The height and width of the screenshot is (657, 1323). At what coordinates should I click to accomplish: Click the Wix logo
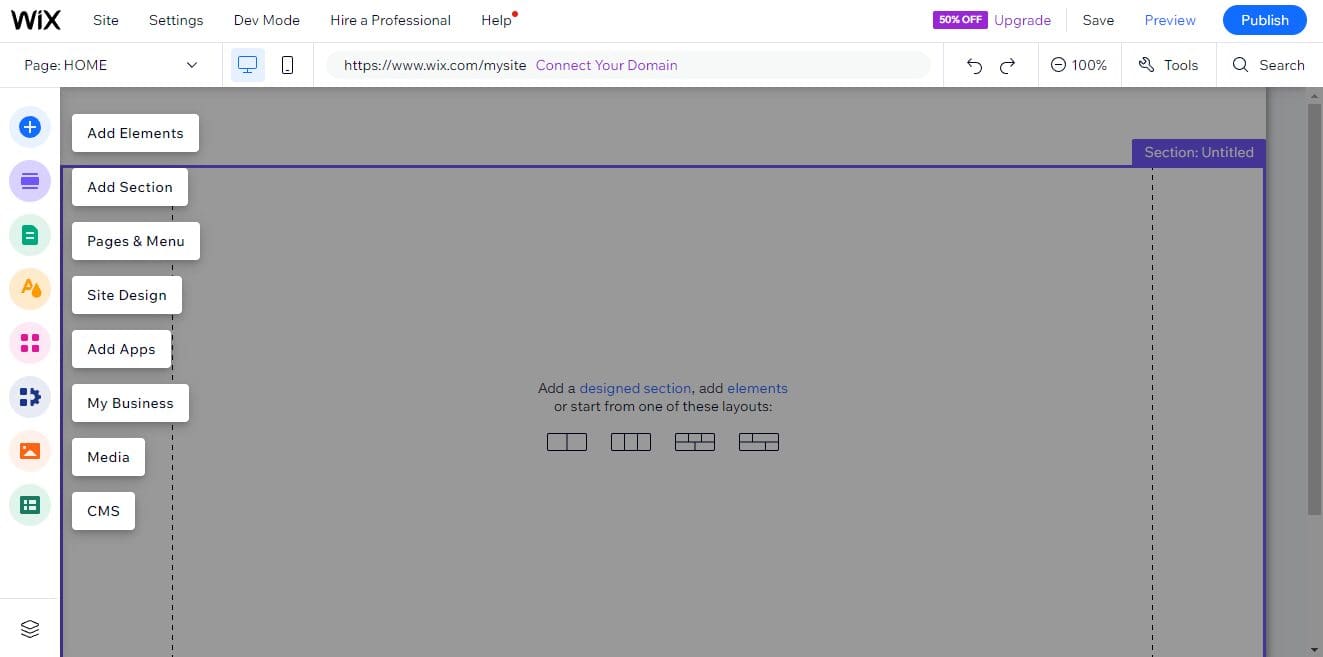[x=36, y=20]
